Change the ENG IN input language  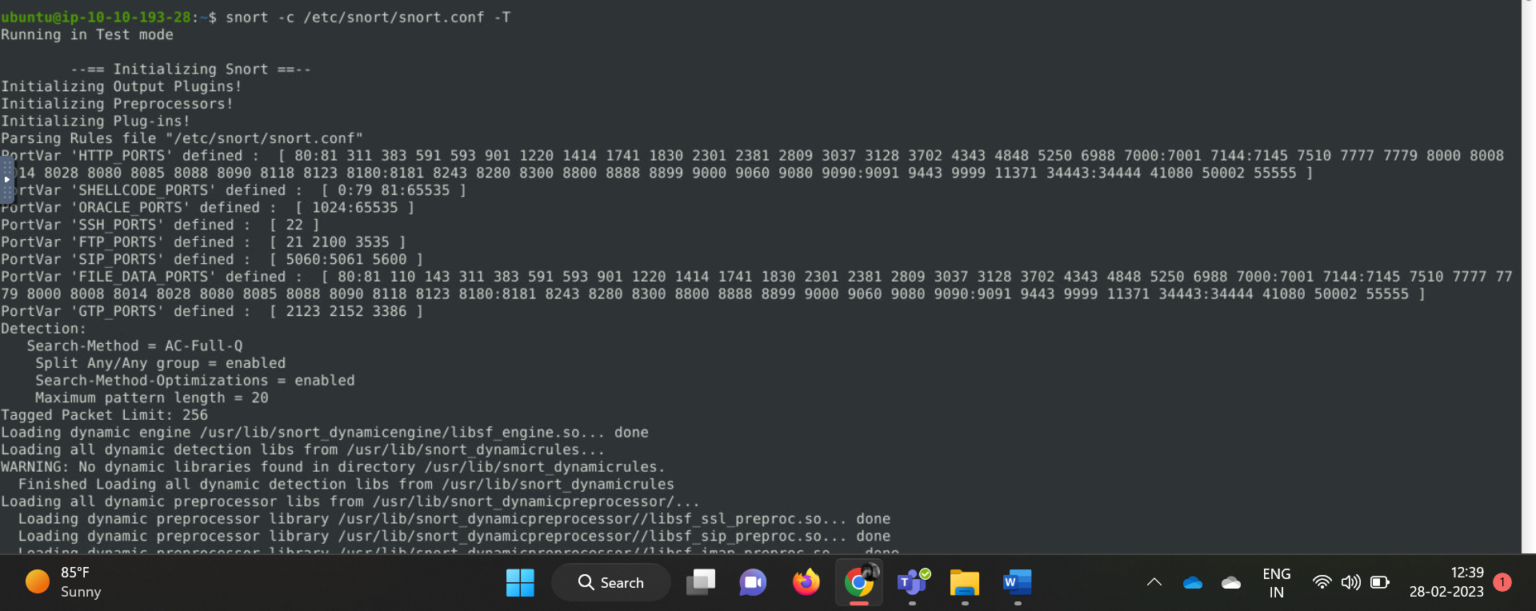1276,582
